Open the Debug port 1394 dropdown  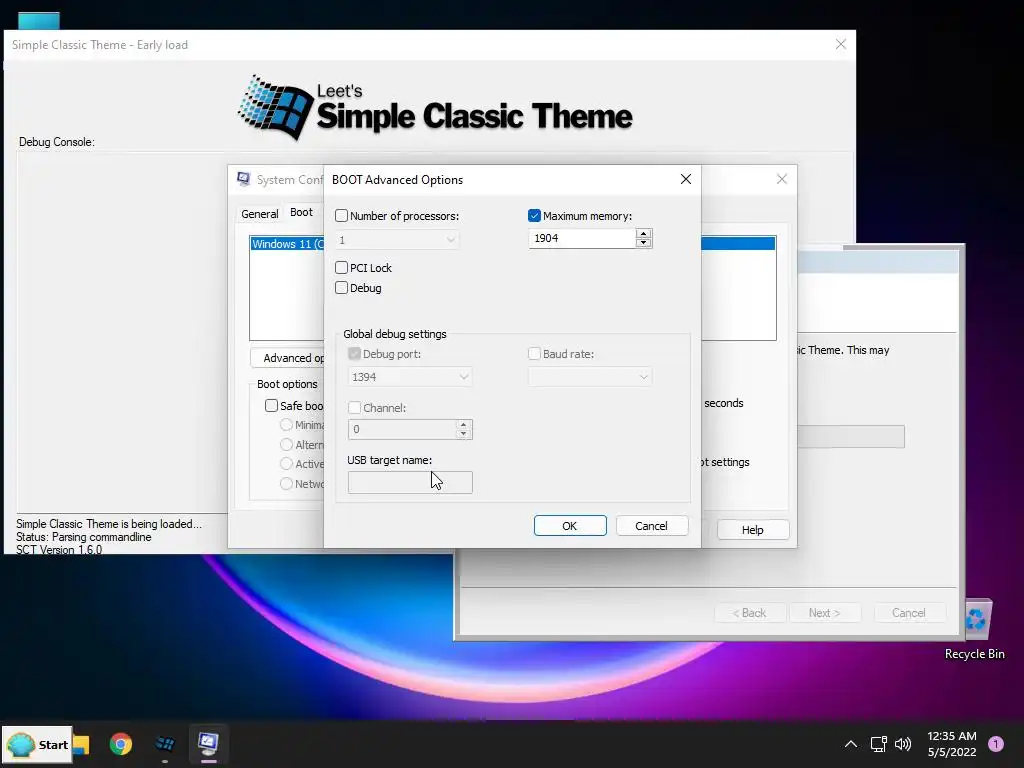[409, 377]
